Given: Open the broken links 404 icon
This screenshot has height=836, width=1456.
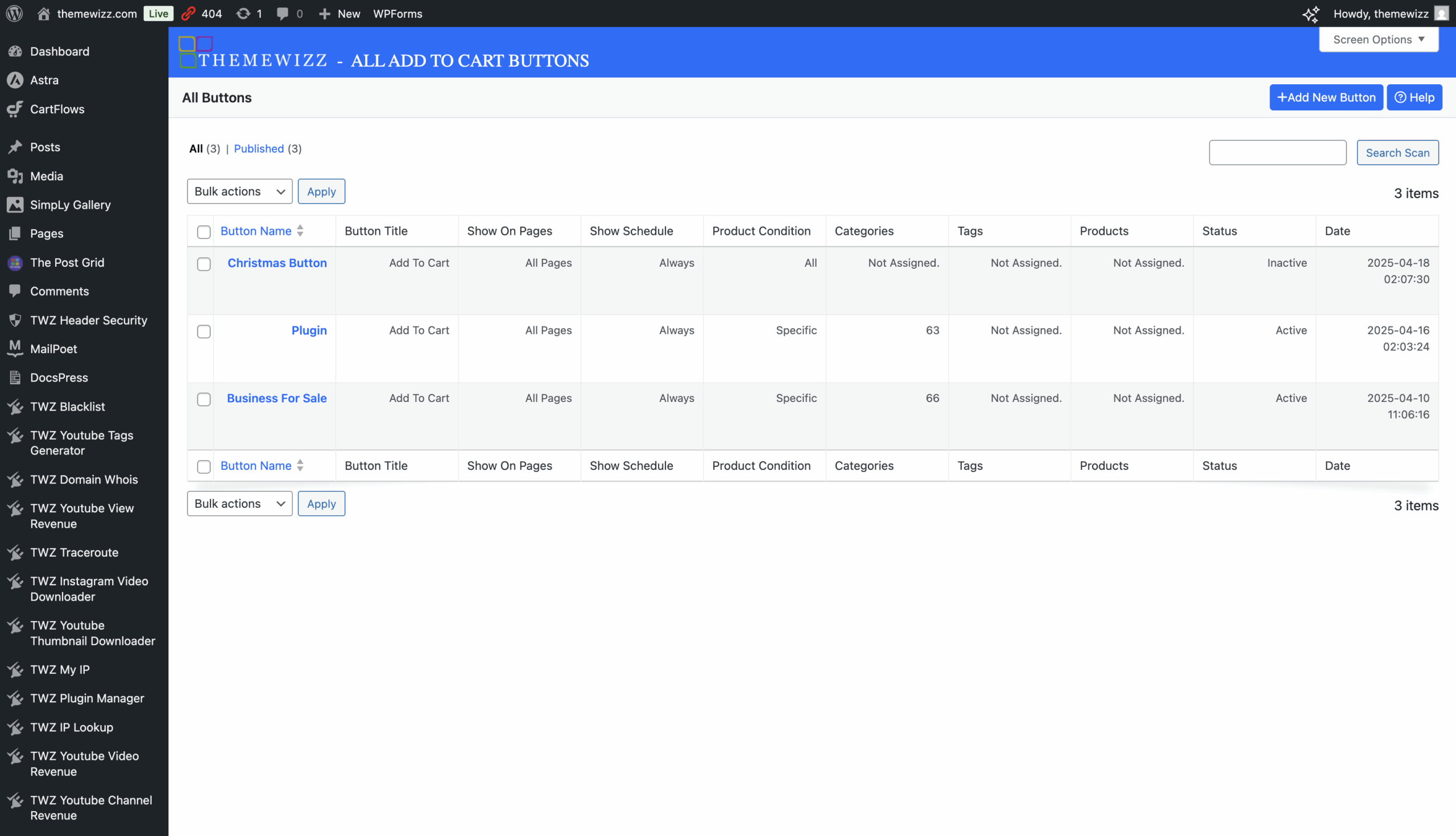Looking at the screenshot, I should tap(189, 13).
